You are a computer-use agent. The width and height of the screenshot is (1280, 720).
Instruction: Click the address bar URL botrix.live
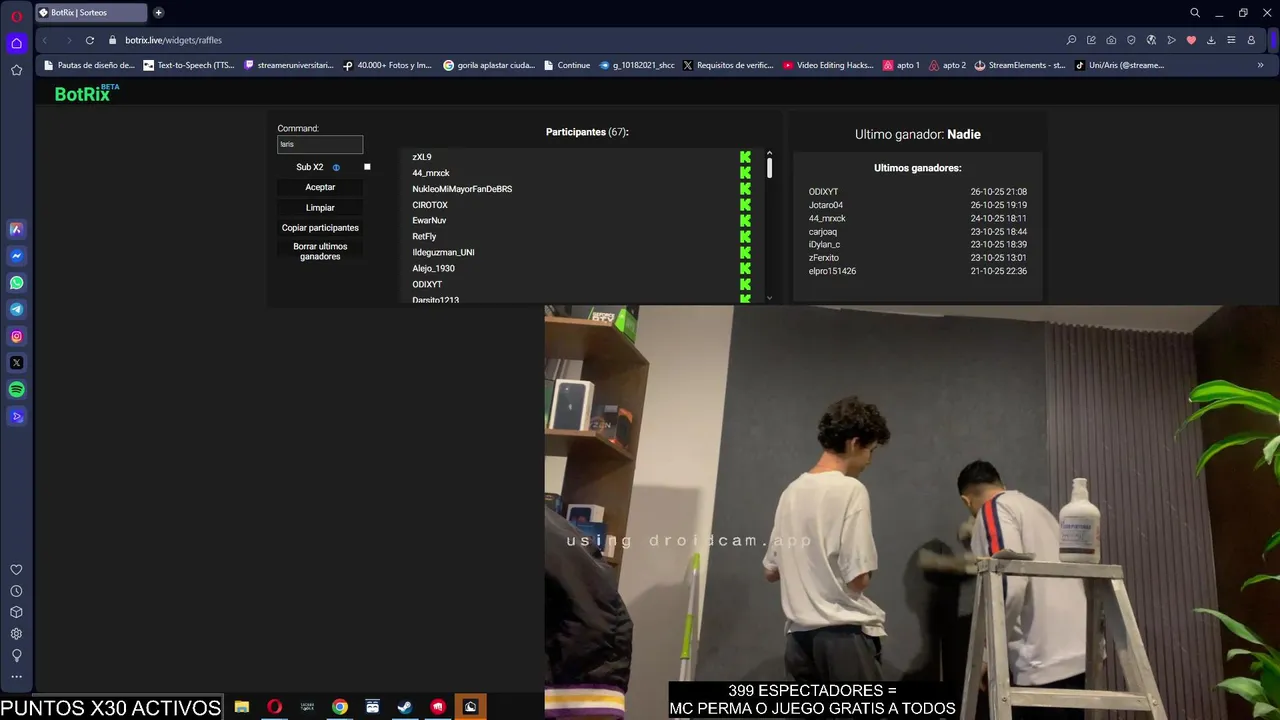coord(173,40)
